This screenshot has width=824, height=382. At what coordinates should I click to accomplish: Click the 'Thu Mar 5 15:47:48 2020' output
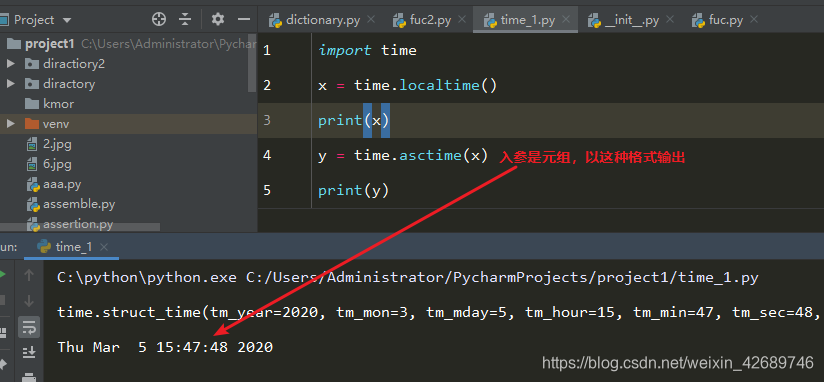(165, 347)
